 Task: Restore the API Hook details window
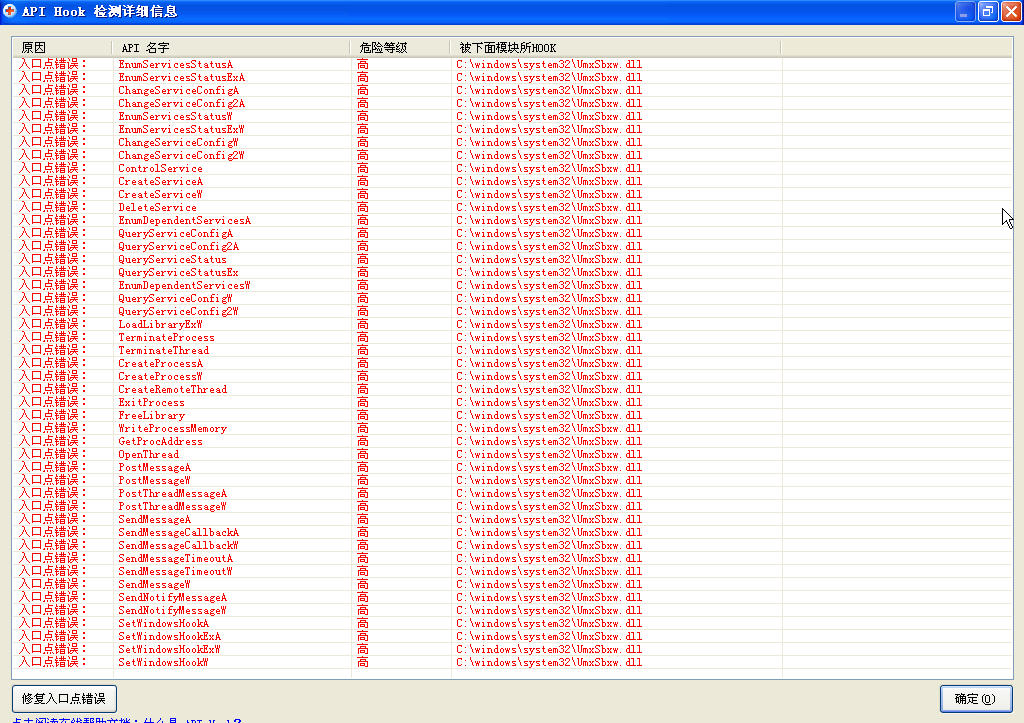(x=987, y=12)
